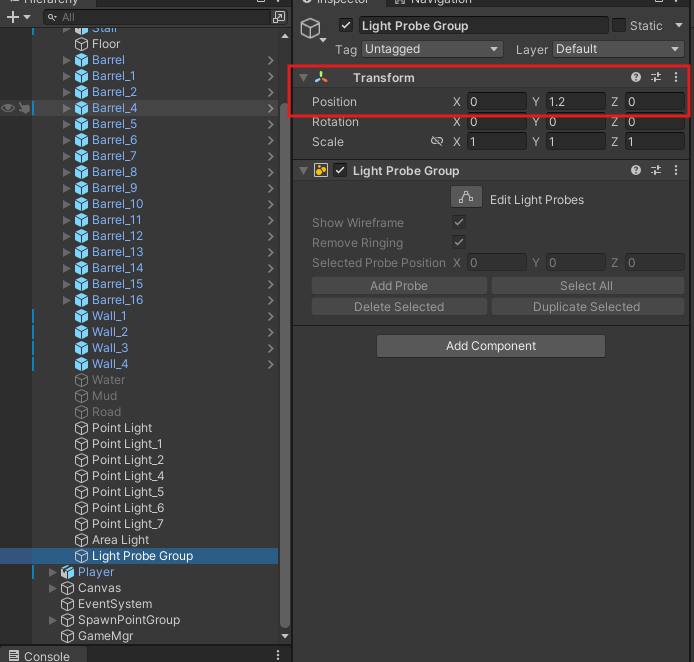This screenshot has width=694, height=662.
Task: Open Light Probe Group presets
Action: pyautogui.click(x=656, y=170)
